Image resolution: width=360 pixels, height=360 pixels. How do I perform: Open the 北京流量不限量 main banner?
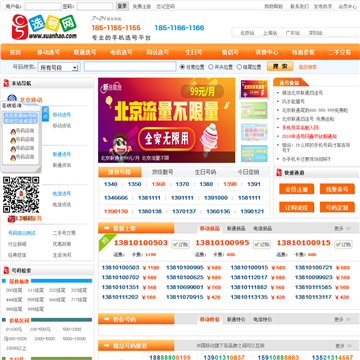click(x=166, y=120)
